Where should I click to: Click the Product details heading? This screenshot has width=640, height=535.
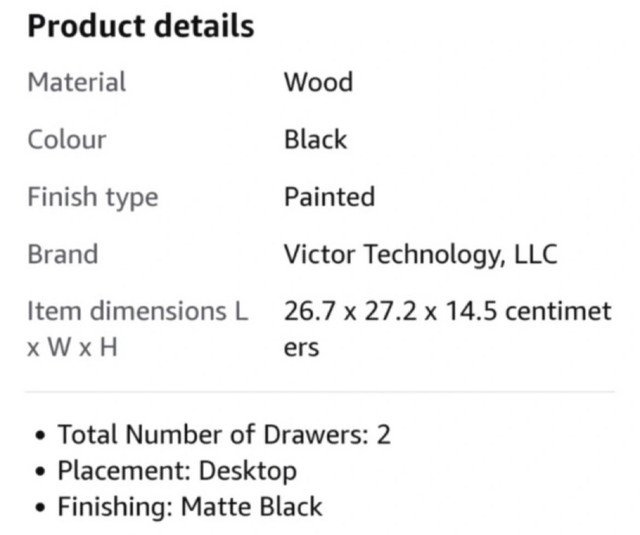[141, 26]
